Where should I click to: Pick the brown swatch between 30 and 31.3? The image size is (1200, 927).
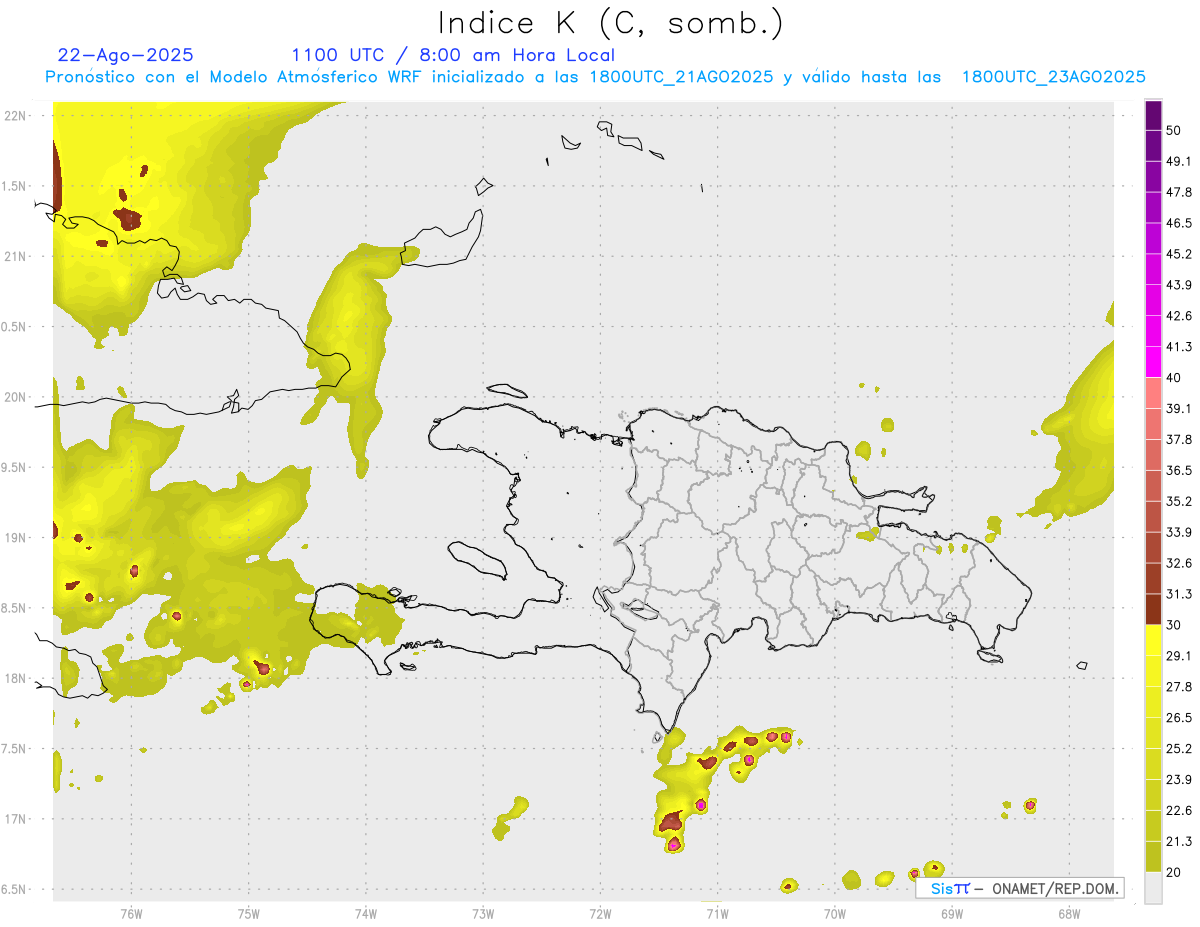(1153, 609)
